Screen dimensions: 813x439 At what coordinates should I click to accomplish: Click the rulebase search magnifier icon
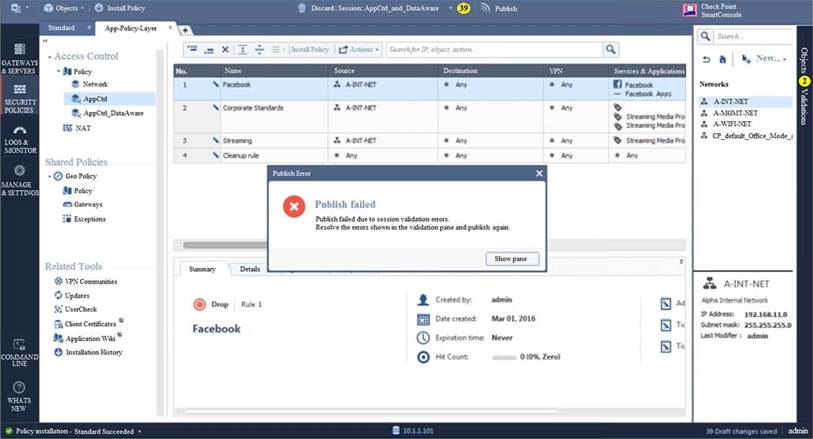(x=610, y=49)
